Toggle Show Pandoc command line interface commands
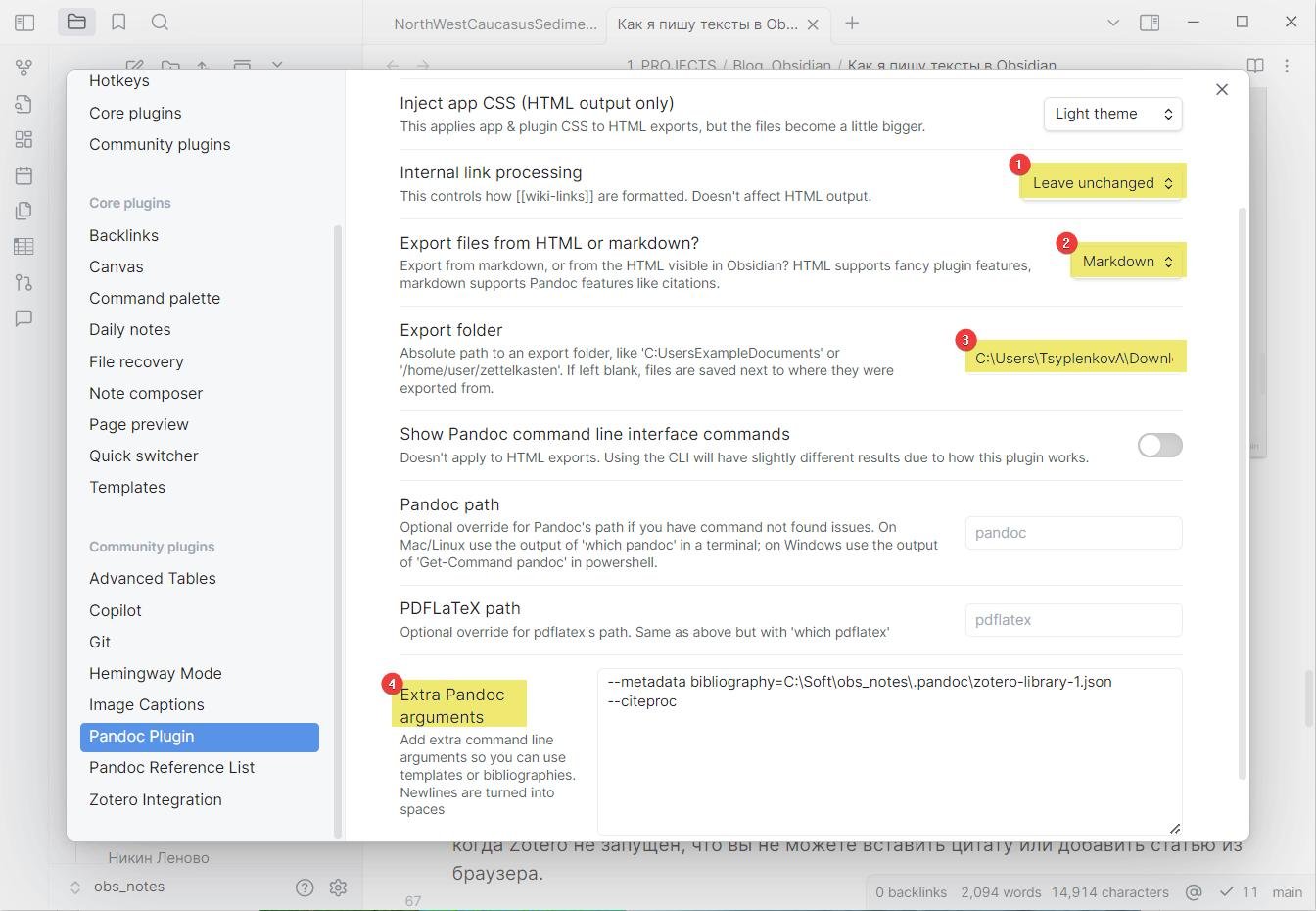This screenshot has height=911, width=1316. (1159, 446)
